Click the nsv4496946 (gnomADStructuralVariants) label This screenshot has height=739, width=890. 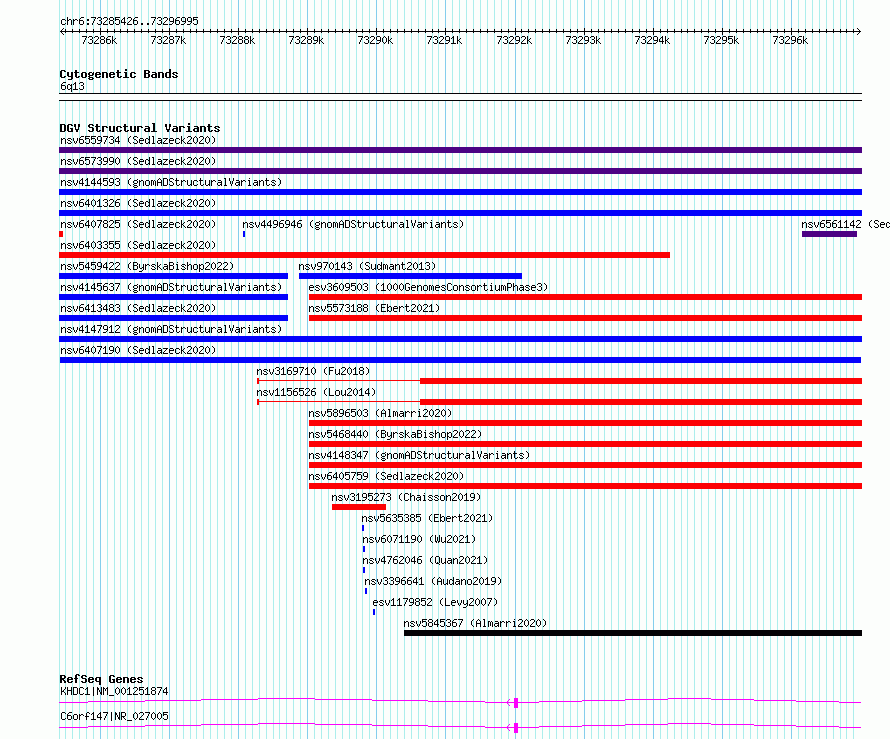(353, 224)
